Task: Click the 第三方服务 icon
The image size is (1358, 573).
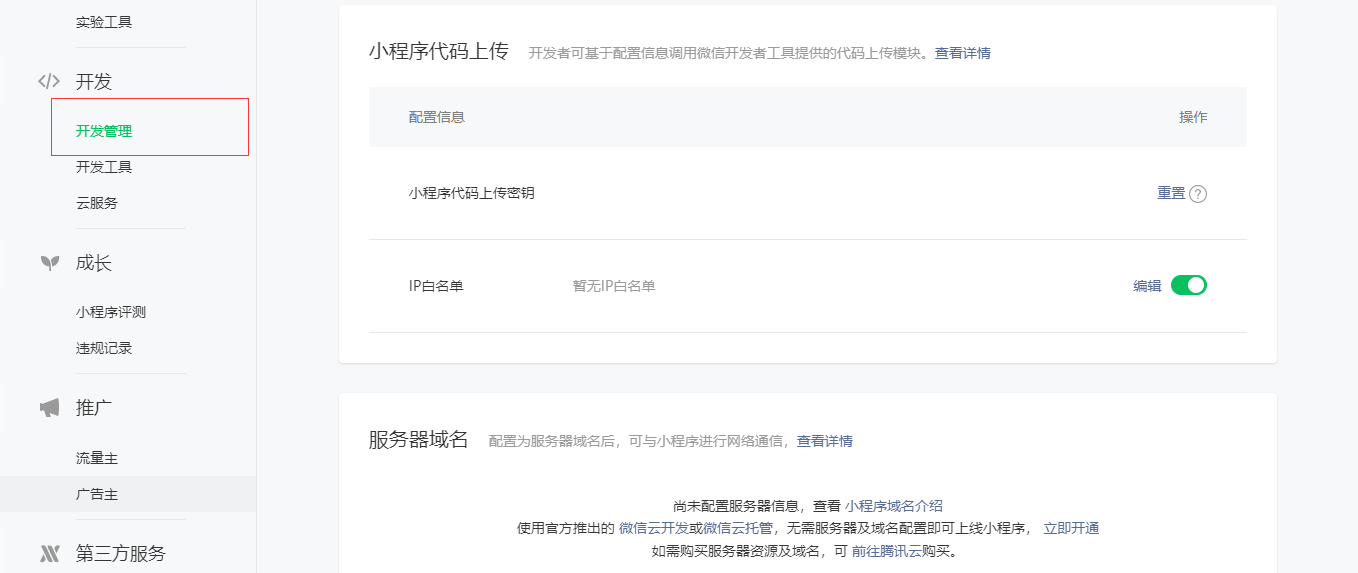Action: [49, 553]
